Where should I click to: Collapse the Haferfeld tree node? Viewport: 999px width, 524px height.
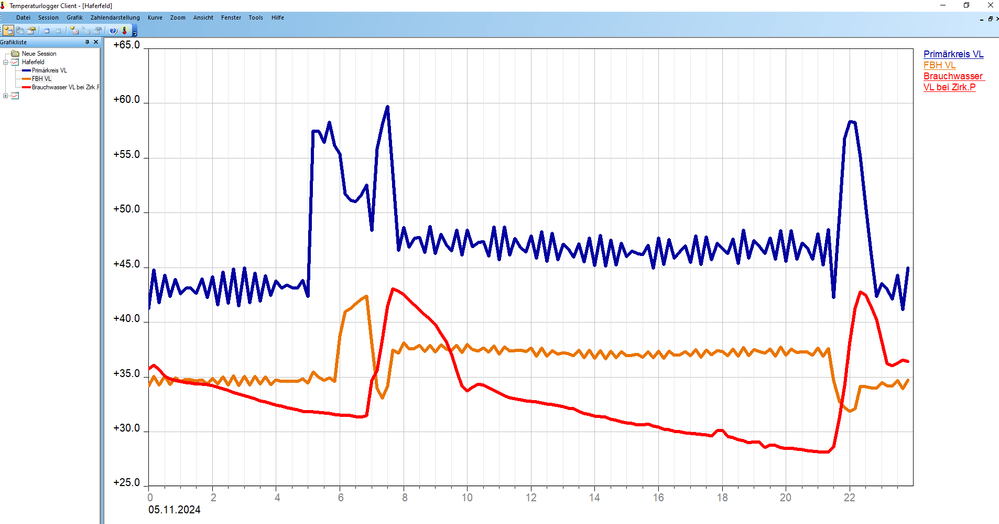[6, 61]
